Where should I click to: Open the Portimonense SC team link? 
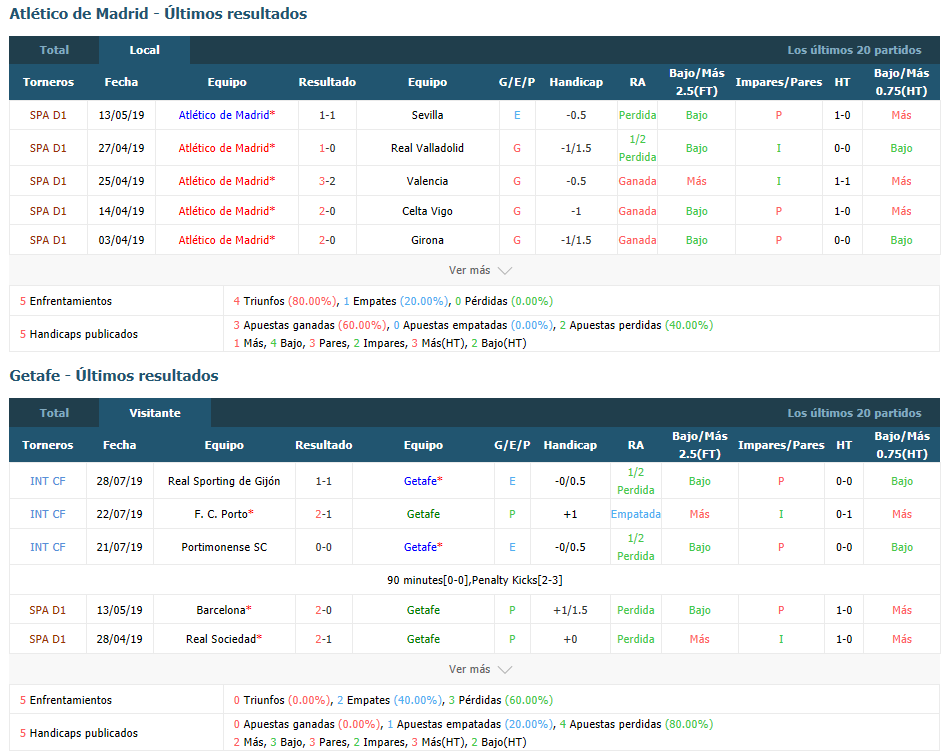[224, 547]
